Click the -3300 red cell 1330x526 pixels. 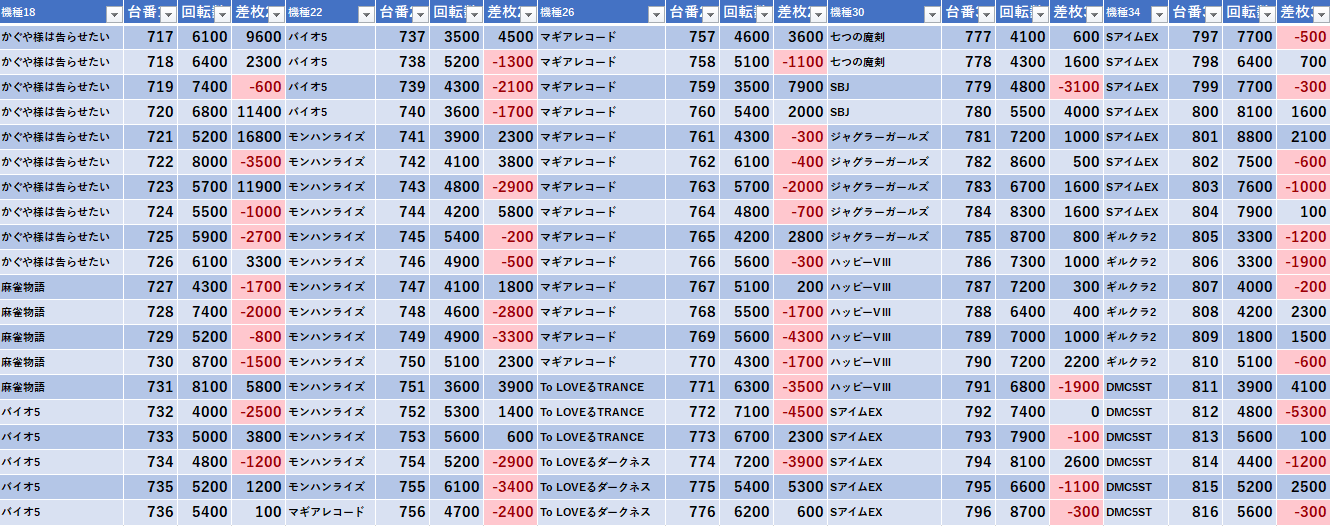pyautogui.click(x=510, y=337)
